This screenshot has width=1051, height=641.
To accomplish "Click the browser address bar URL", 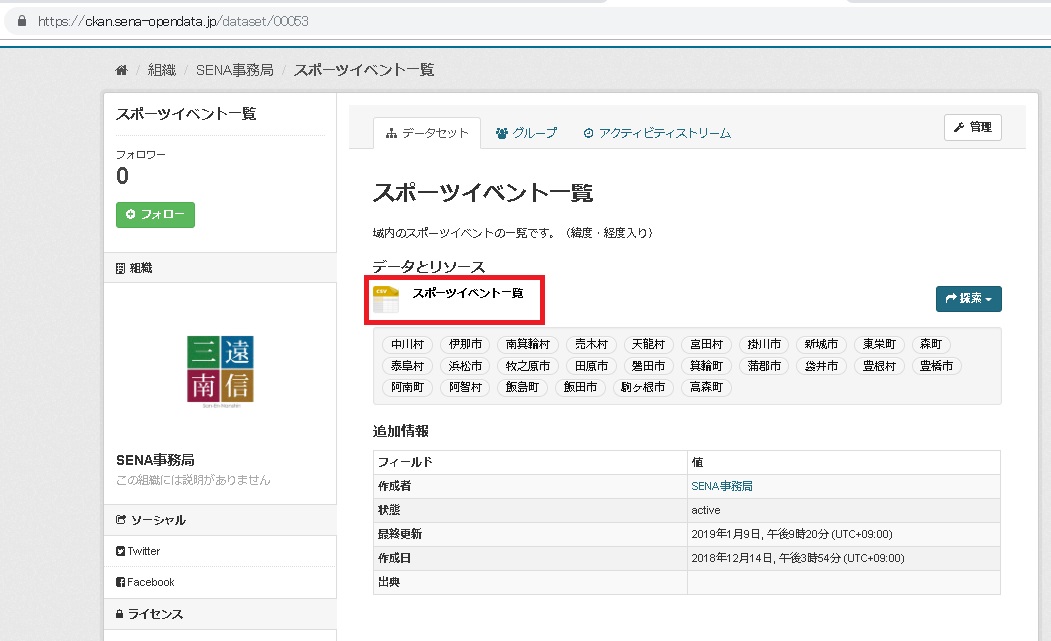I will (x=172, y=20).
